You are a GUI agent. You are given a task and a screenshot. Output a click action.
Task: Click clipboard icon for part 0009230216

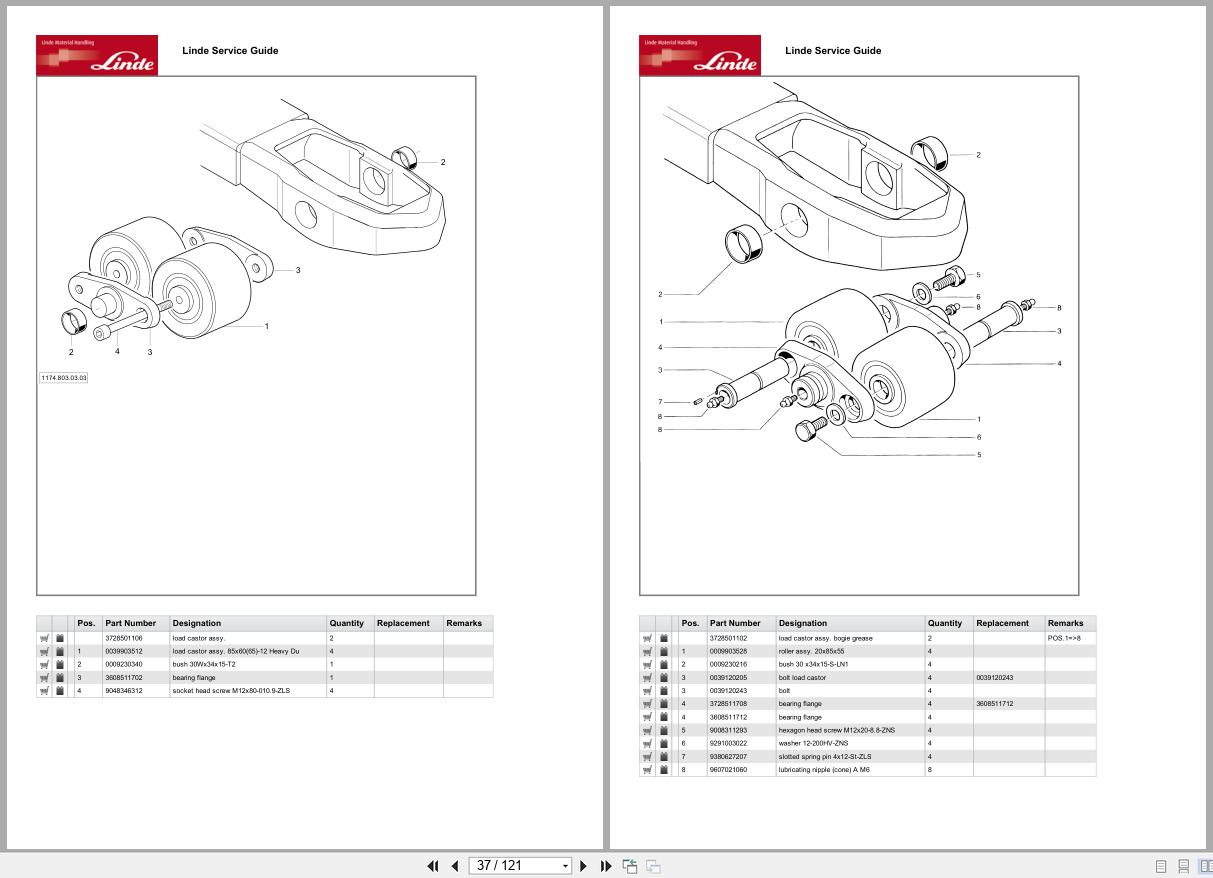coord(664,664)
